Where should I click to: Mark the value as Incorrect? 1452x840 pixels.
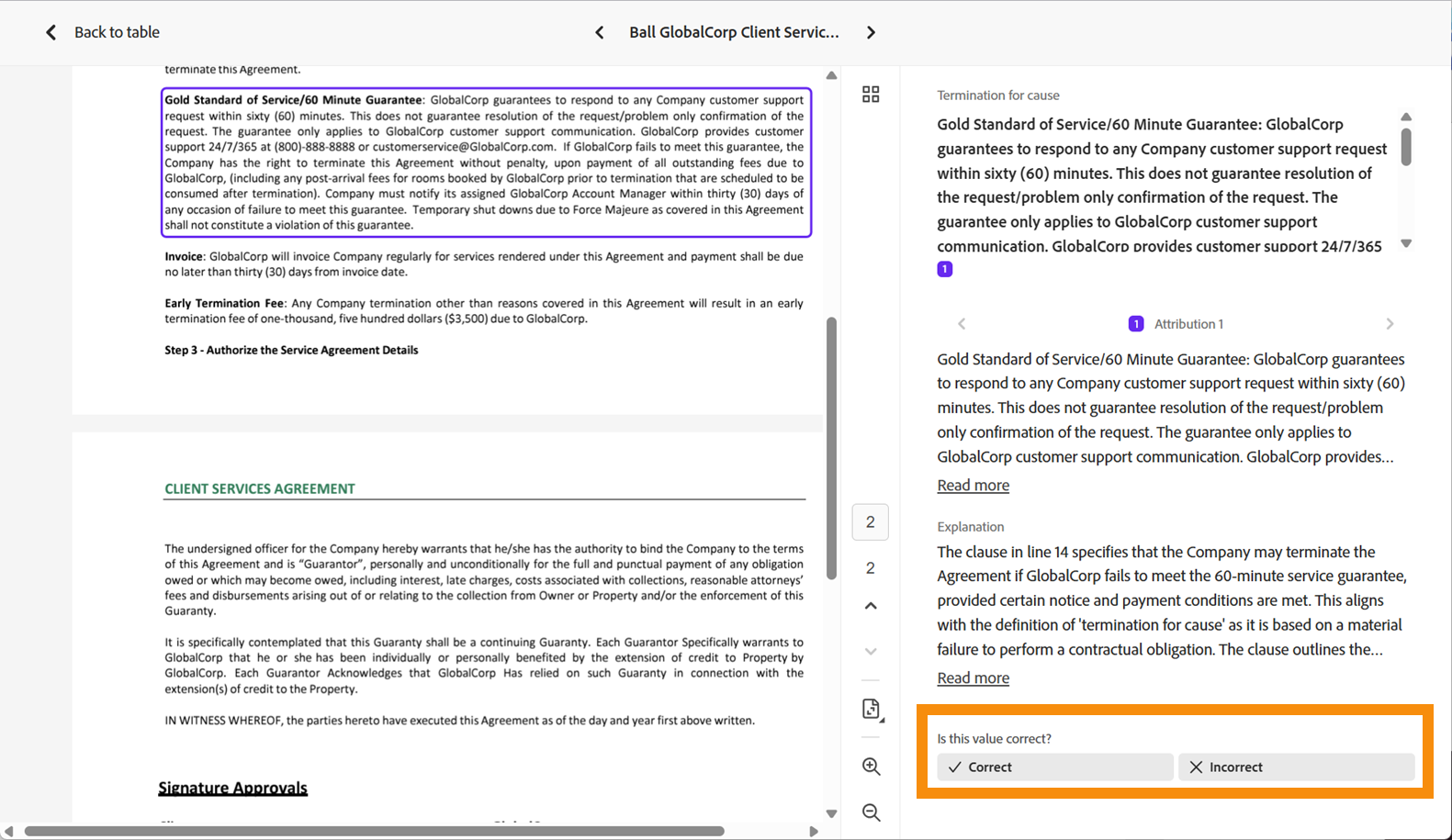point(1296,767)
